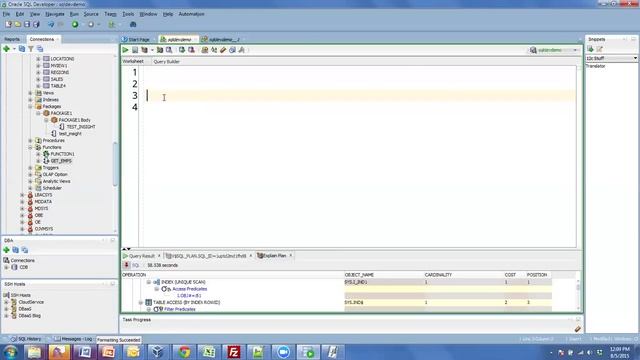Switch to the Start Page tab
Image resolution: width=640 pixels, height=360 pixels.
138,40
